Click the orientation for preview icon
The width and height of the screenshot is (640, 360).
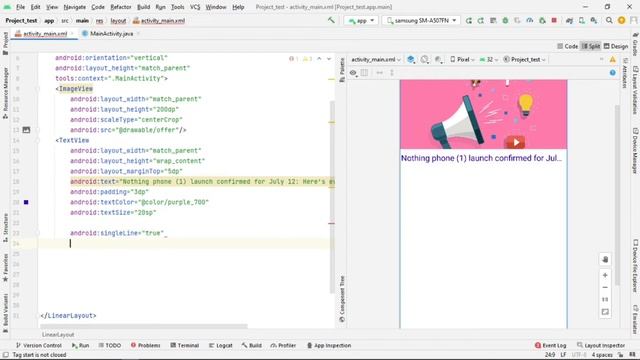tap(424, 60)
